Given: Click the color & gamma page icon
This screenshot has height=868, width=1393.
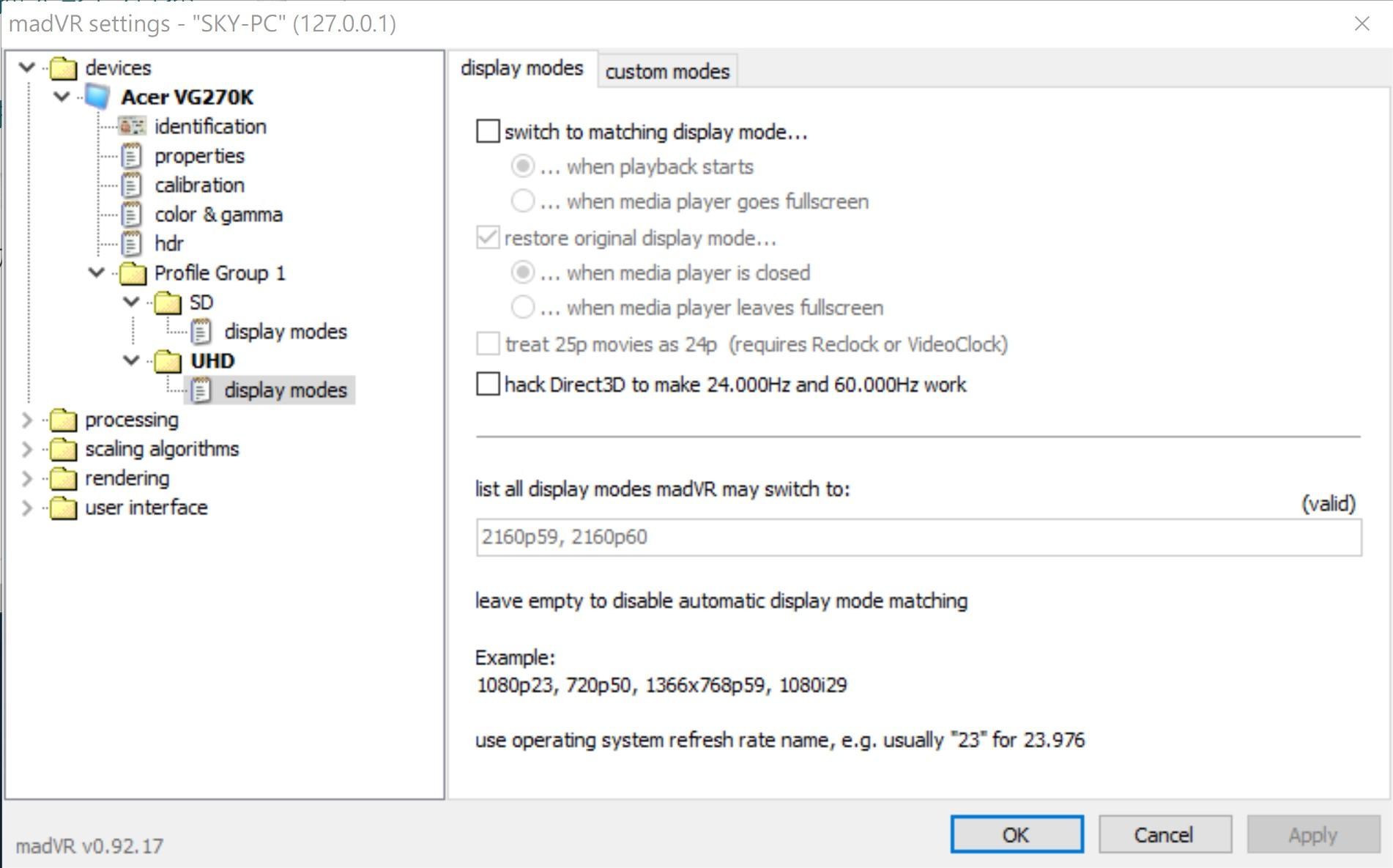Looking at the screenshot, I should 131,214.
